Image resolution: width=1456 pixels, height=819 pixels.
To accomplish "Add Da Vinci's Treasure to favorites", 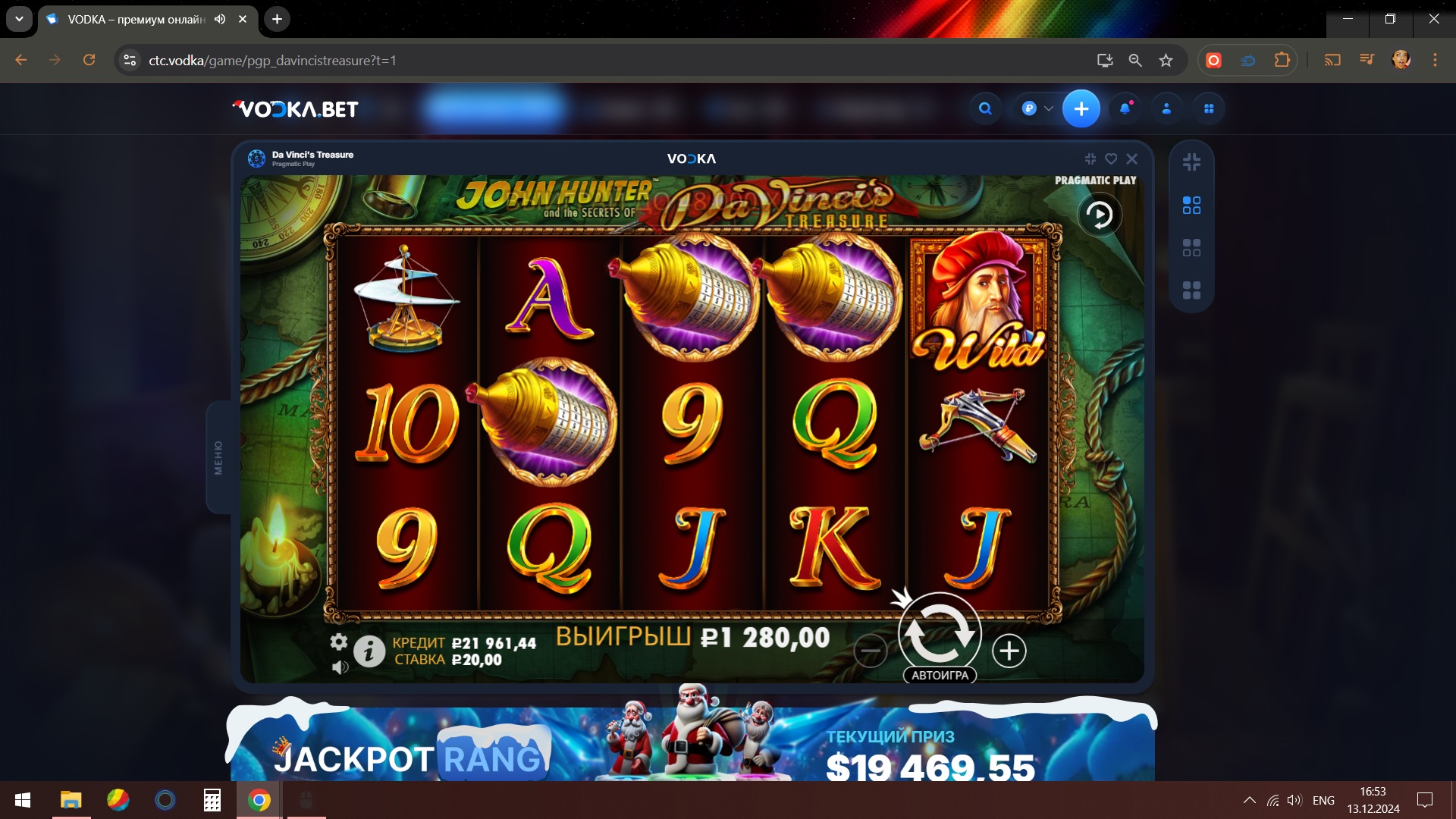I will [1111, 158].
